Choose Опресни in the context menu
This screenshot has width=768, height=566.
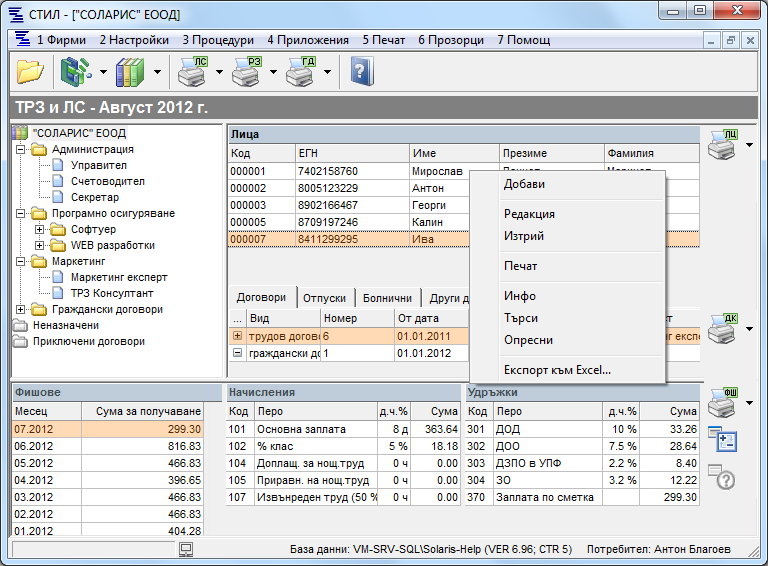point(567,340)
